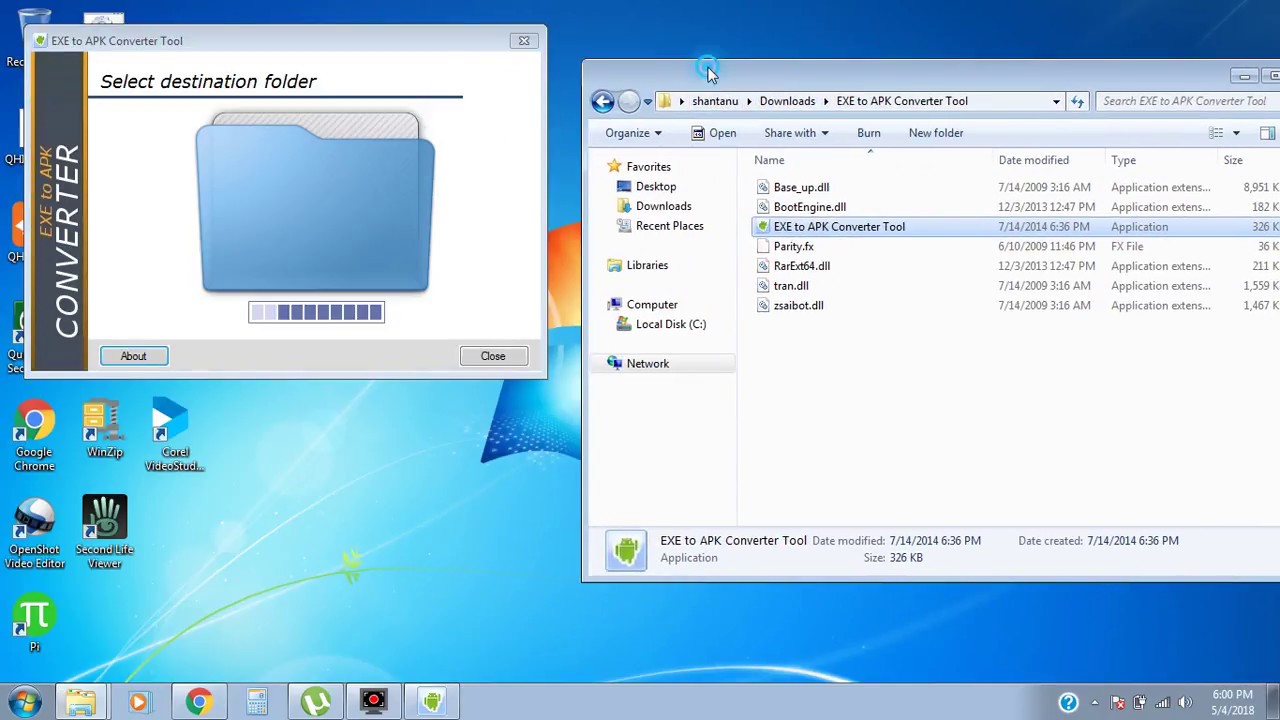Image resolution: width=1280 pixels, height=720 pixels.
Task: Open the volume speaker tray icon
Action: coord(1185,703)
